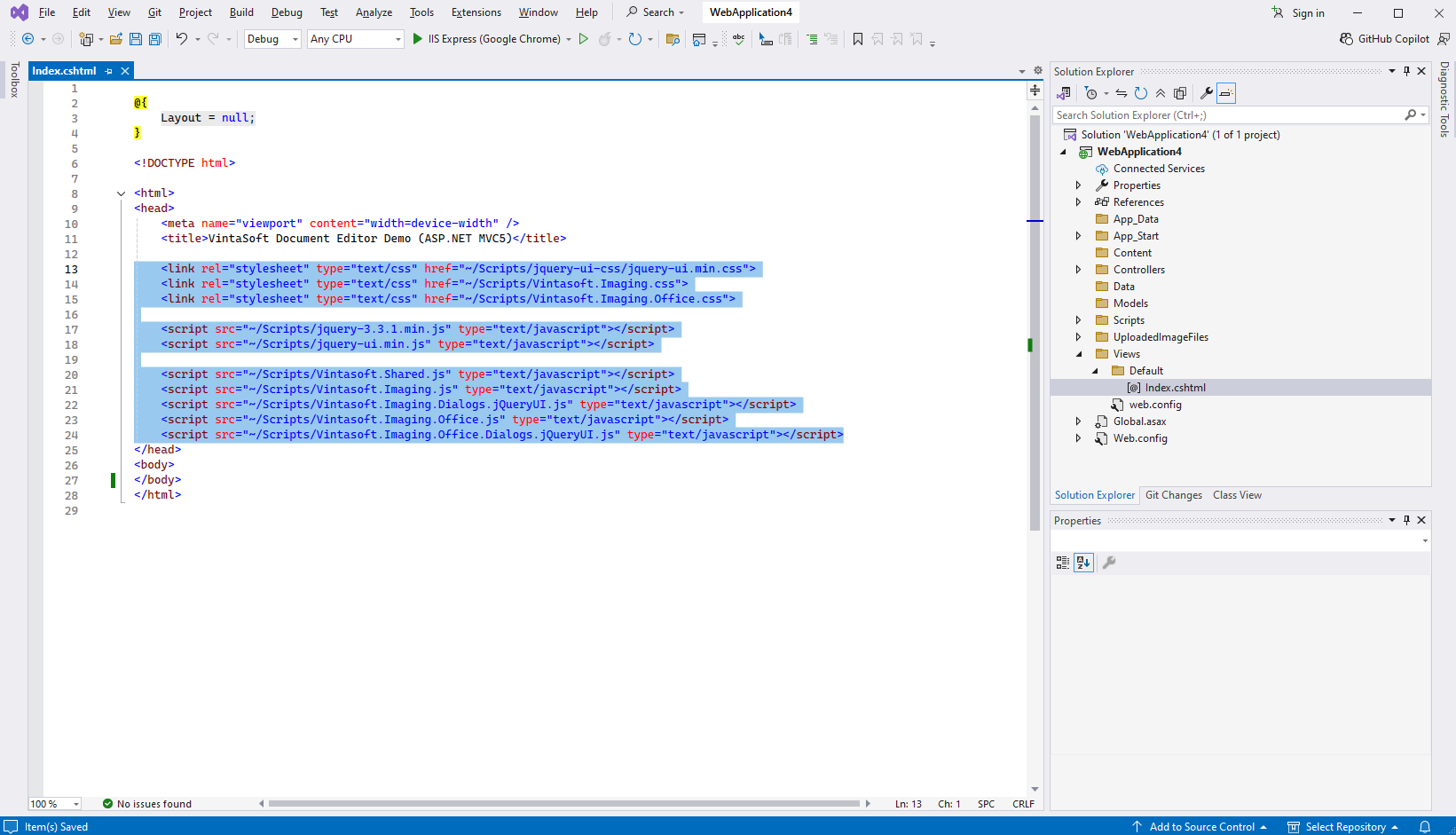The height and width of the screenshot is (835, 1456).
Task: Toggle Alphabetical sorting in Properties panel
Action: (1083, 563)
